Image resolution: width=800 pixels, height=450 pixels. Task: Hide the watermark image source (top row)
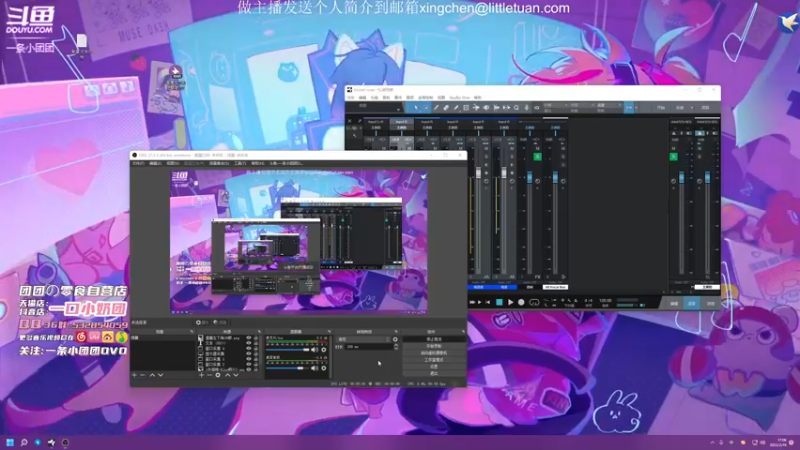pos(248,338)
